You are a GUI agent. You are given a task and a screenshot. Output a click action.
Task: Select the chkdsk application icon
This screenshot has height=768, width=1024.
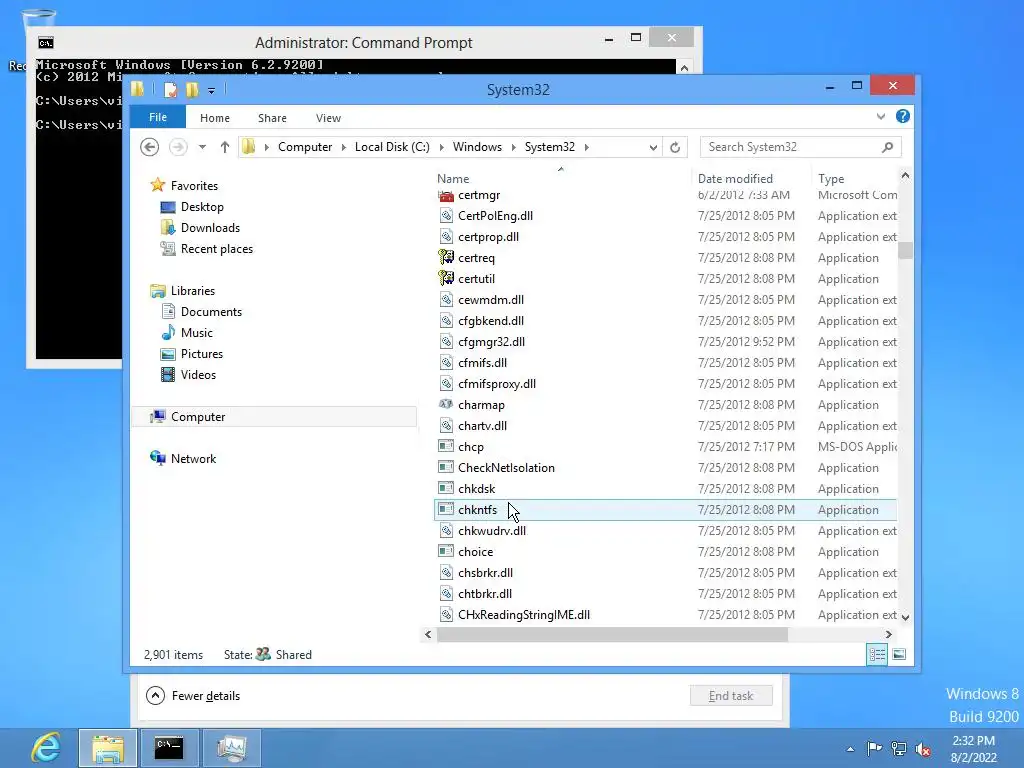446,488
